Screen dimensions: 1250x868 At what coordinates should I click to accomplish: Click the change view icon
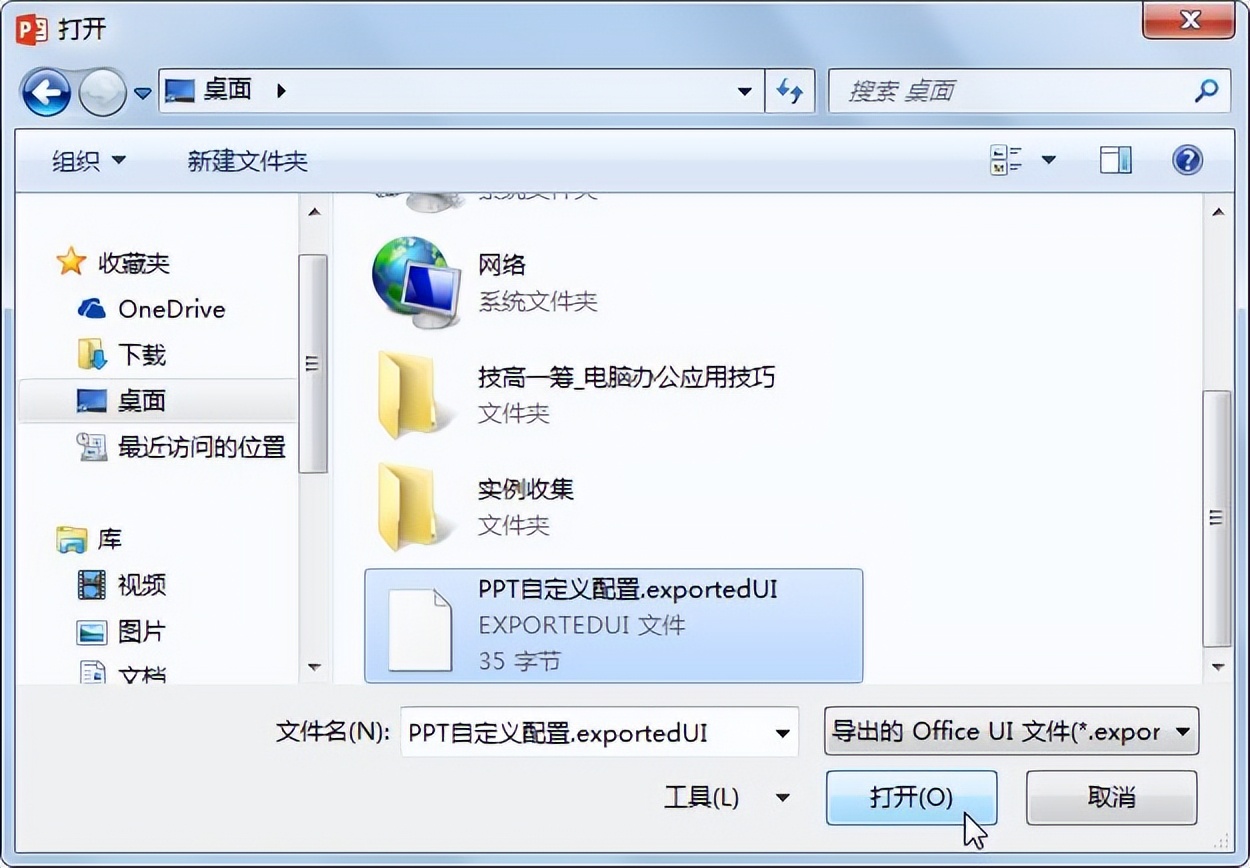[1006, 160]
